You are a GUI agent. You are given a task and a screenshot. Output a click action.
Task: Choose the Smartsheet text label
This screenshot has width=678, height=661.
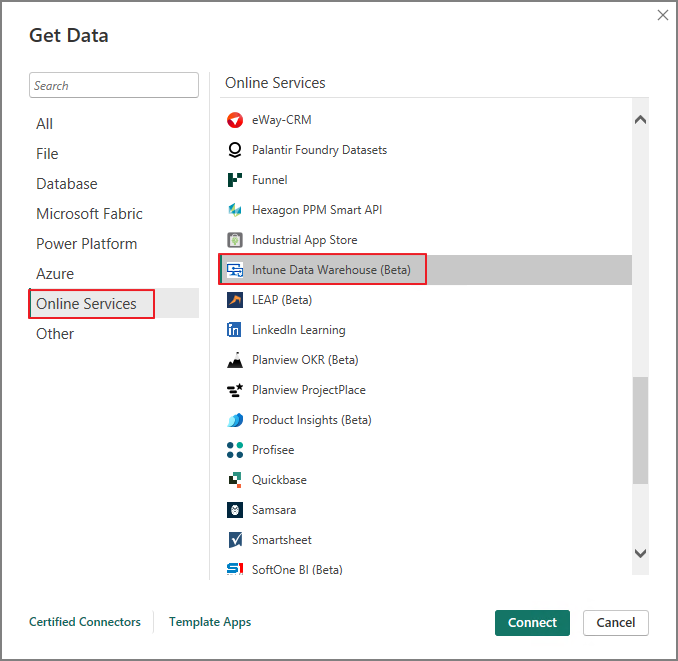click(x=282, y=540)
